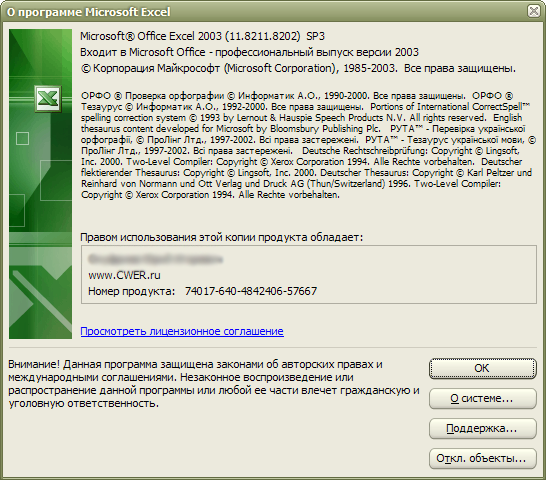This screenshot has height=480, width=546.
Task: Open the "О системе..." system info button
Action: tap(483, 398)
